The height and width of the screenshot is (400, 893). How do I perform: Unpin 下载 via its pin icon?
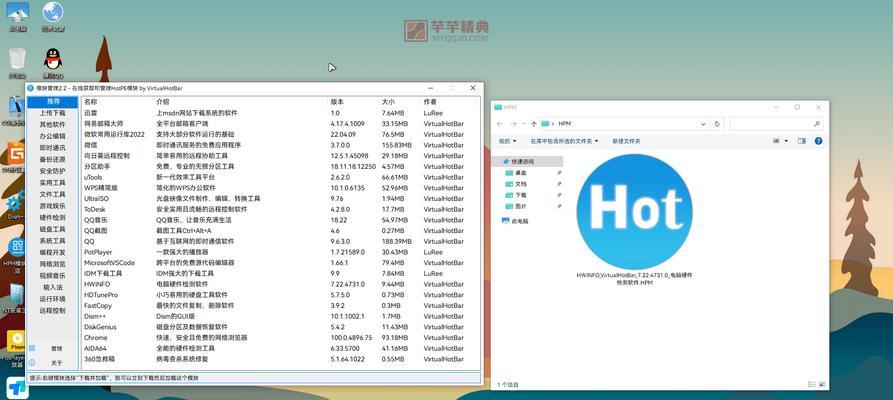(559, 195)
